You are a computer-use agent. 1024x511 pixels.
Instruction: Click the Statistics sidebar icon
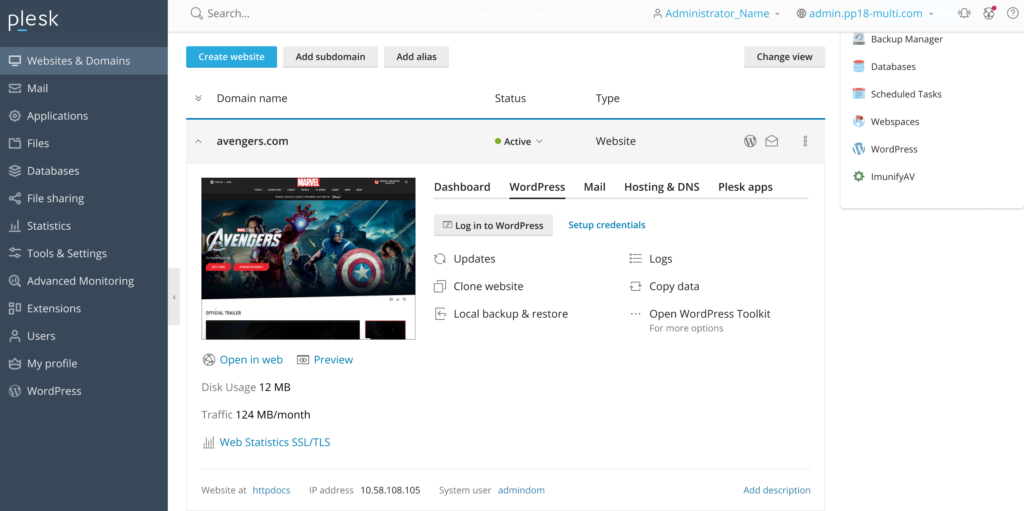pos(14,226)
